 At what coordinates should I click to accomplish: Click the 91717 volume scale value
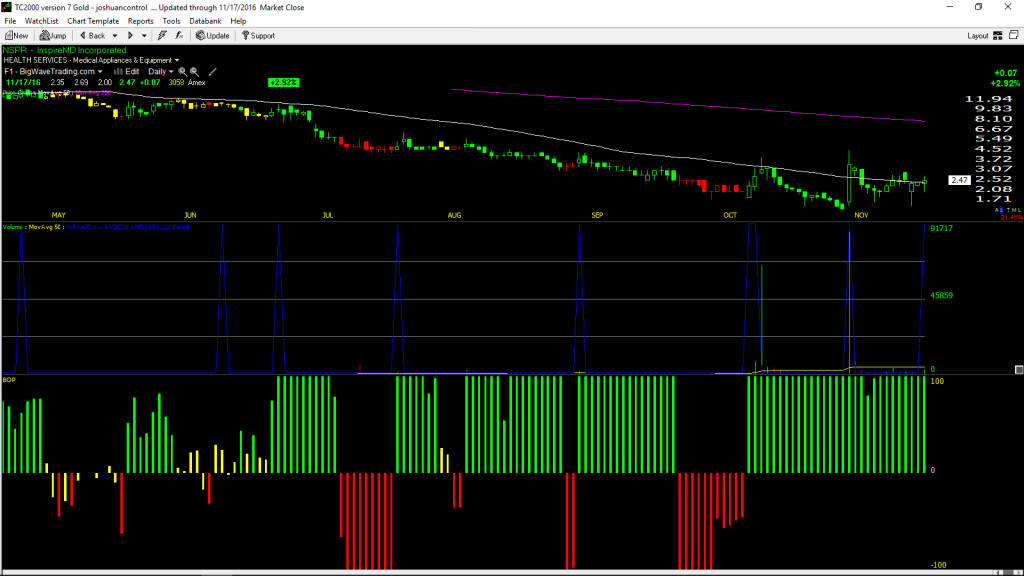942,229
